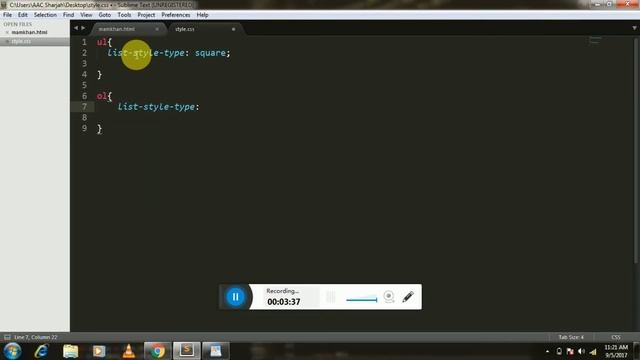Image resolution: width=640 pixels, height=360 pixels.
Task: Open the Goto menu
Action: 104,15
